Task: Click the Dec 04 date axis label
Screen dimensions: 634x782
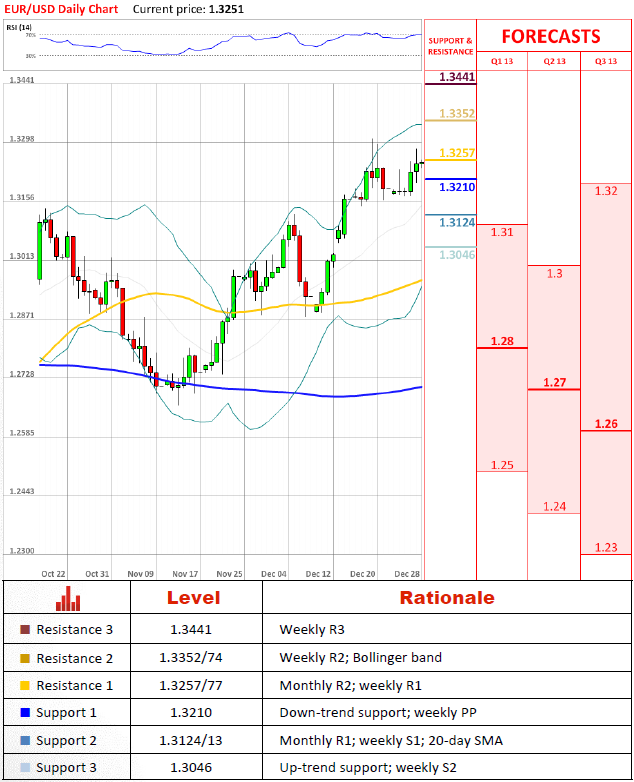Action: point(274,574)
